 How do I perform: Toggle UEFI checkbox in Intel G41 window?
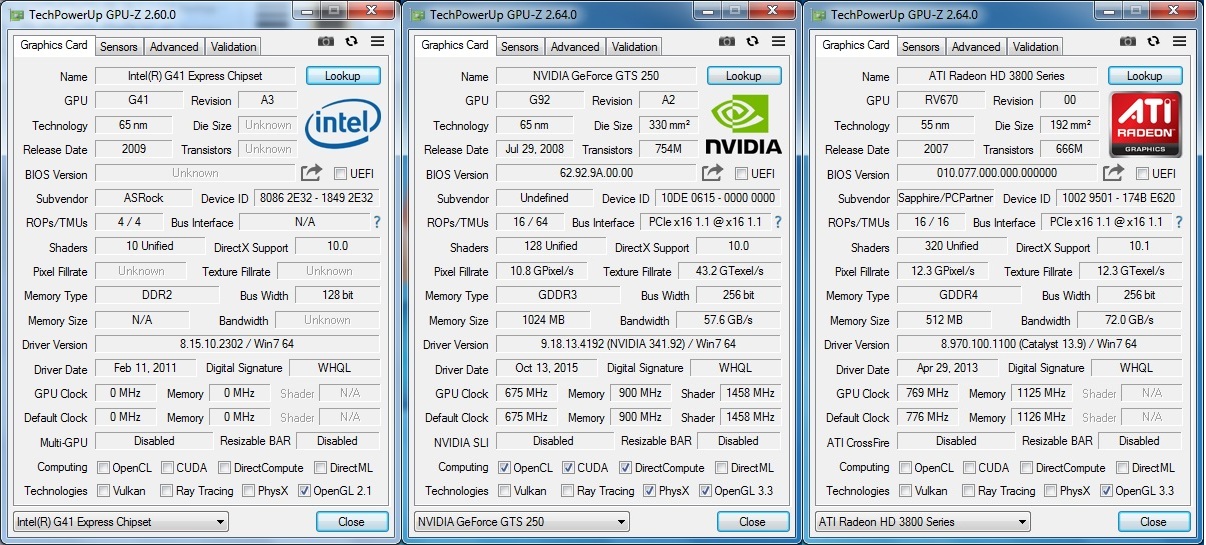340,174
